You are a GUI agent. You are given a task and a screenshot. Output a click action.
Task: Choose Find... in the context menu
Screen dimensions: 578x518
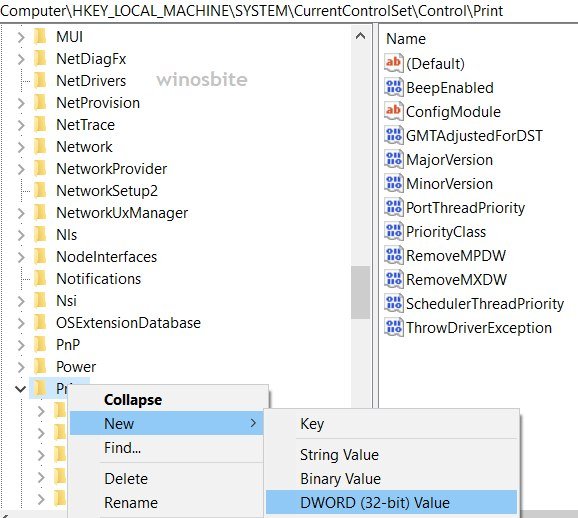[x=168, y=448]
